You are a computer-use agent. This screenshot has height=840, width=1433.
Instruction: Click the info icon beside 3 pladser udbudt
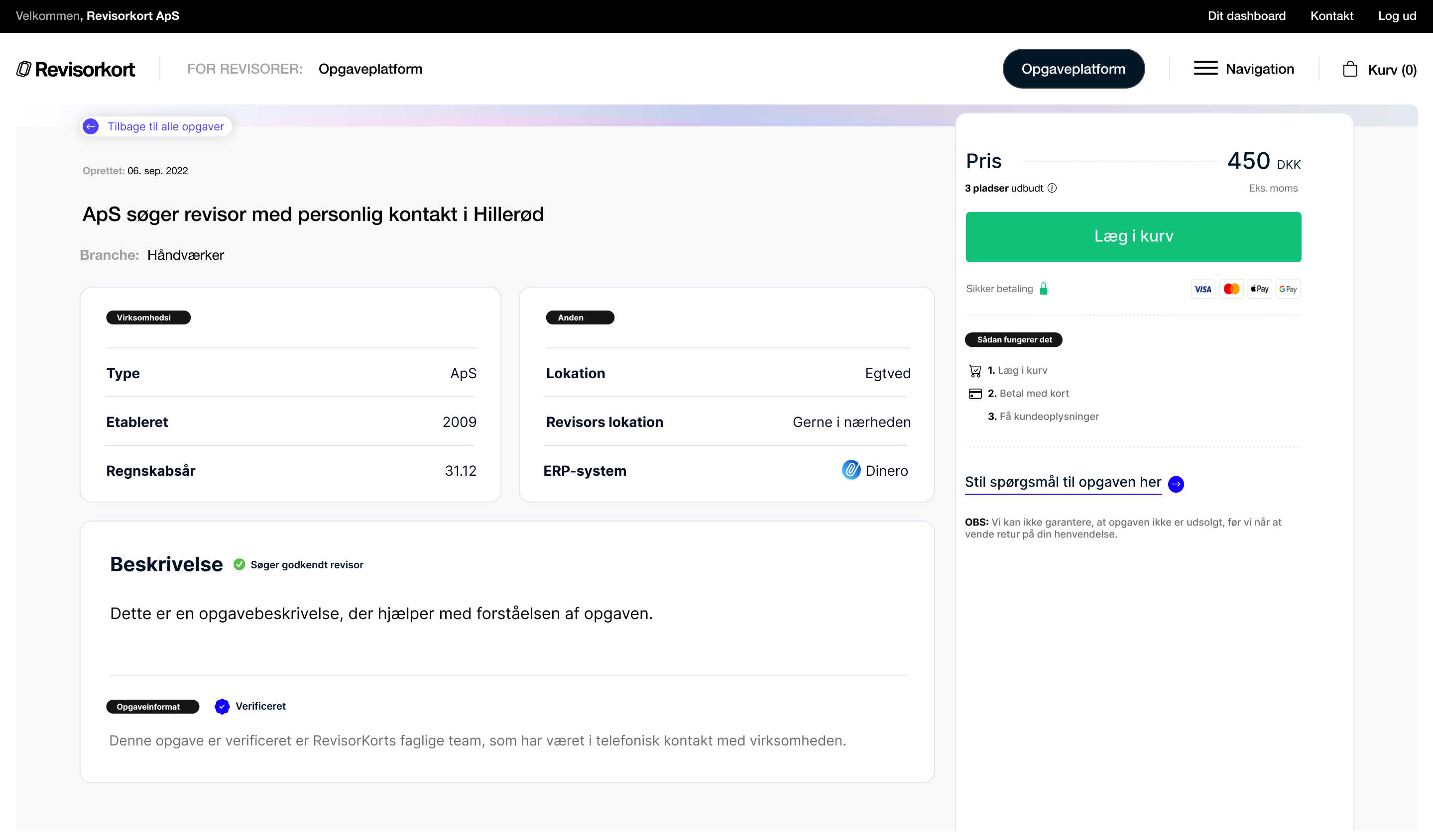[x=1052, y=188]
